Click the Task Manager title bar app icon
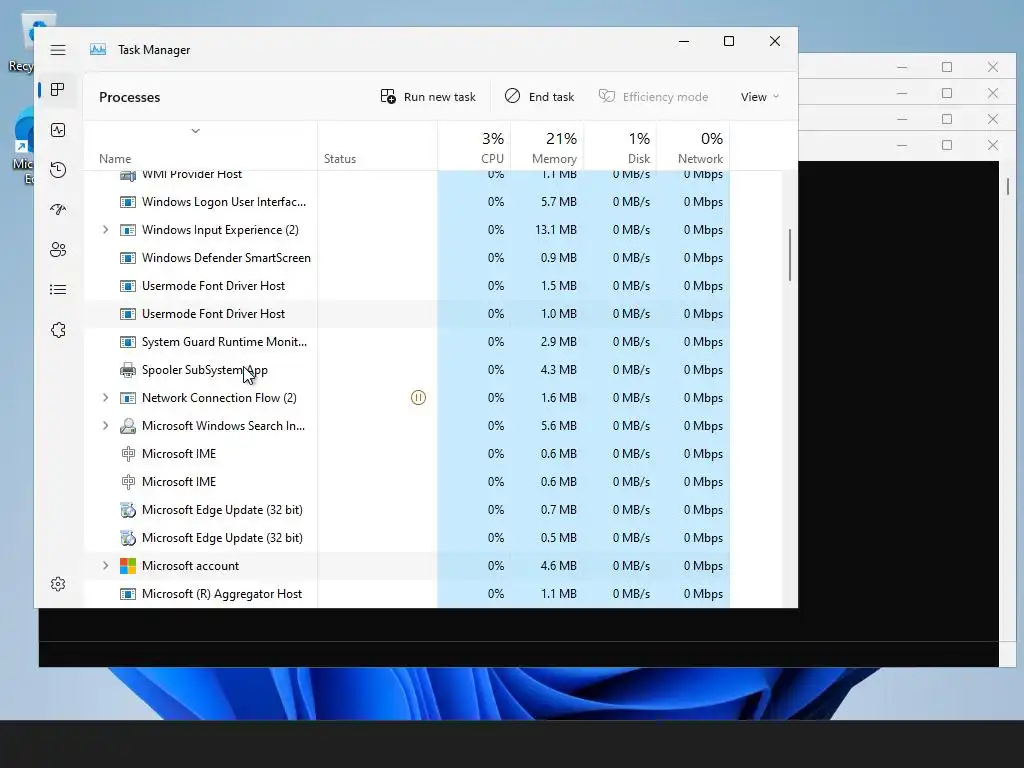 coord(98,50)
